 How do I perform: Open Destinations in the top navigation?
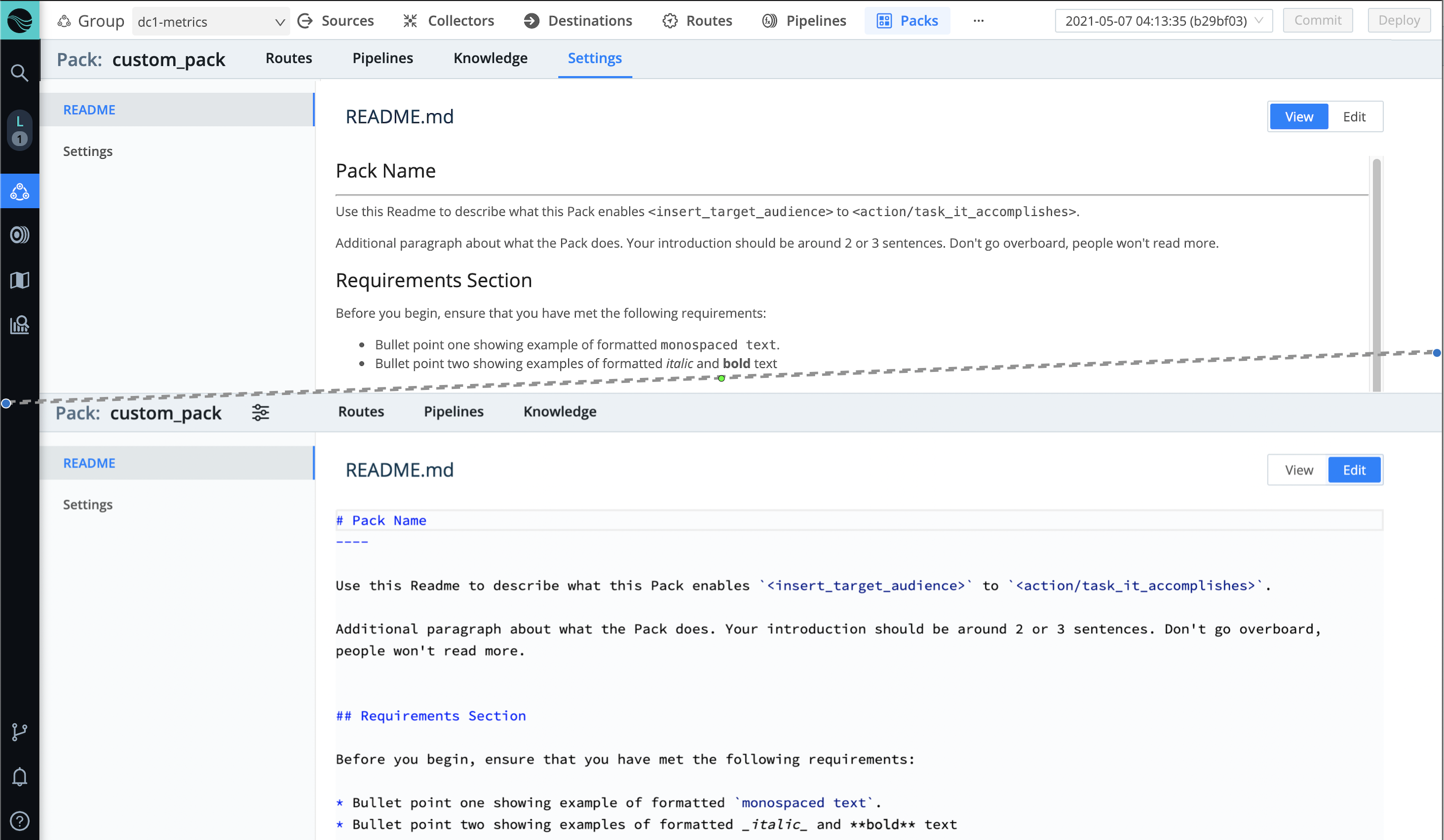pyautogui.click(x=578, y=21)
